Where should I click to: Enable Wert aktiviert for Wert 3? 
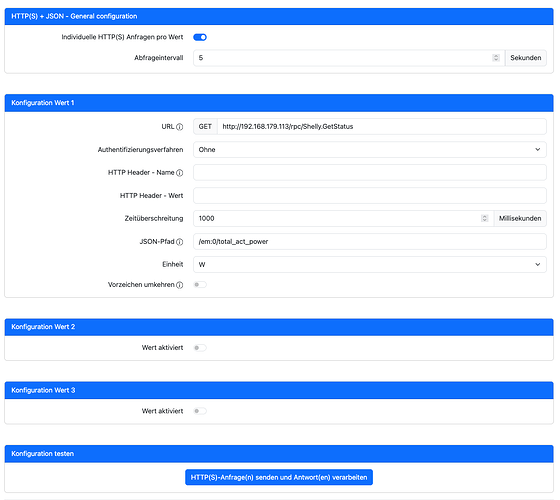pyautogui.click(x=200, y=411)
